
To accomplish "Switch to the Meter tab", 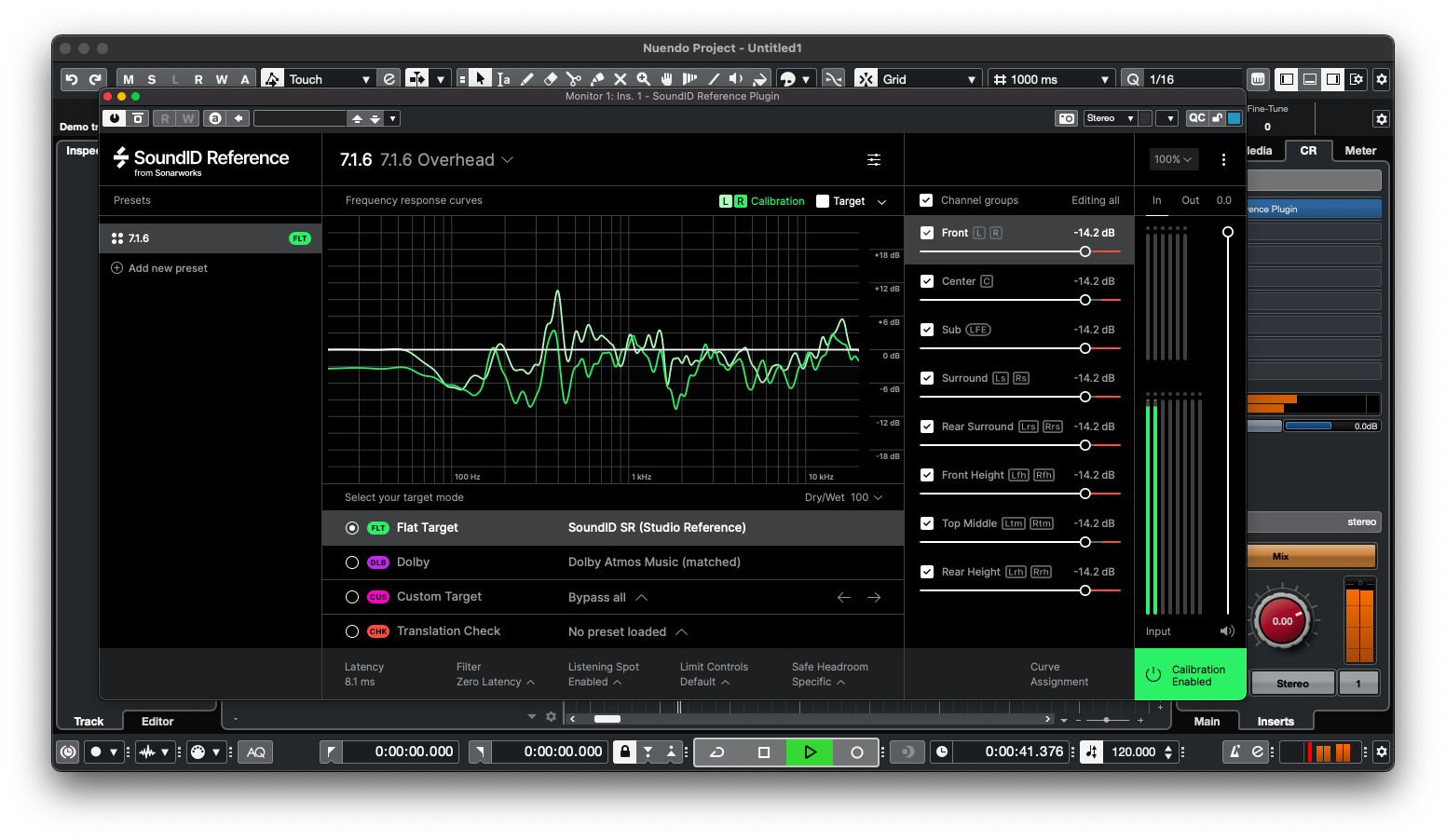I will tap(1360, 150).
